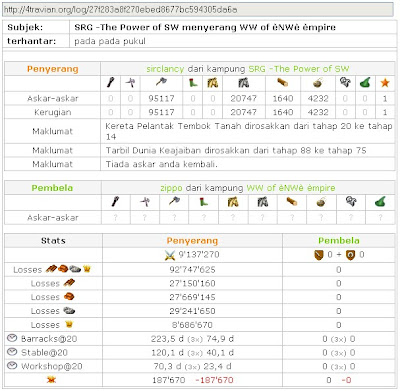
Task: Select the 4232 catapult count in Kerugian row
Action: click(x=318, y=112)
